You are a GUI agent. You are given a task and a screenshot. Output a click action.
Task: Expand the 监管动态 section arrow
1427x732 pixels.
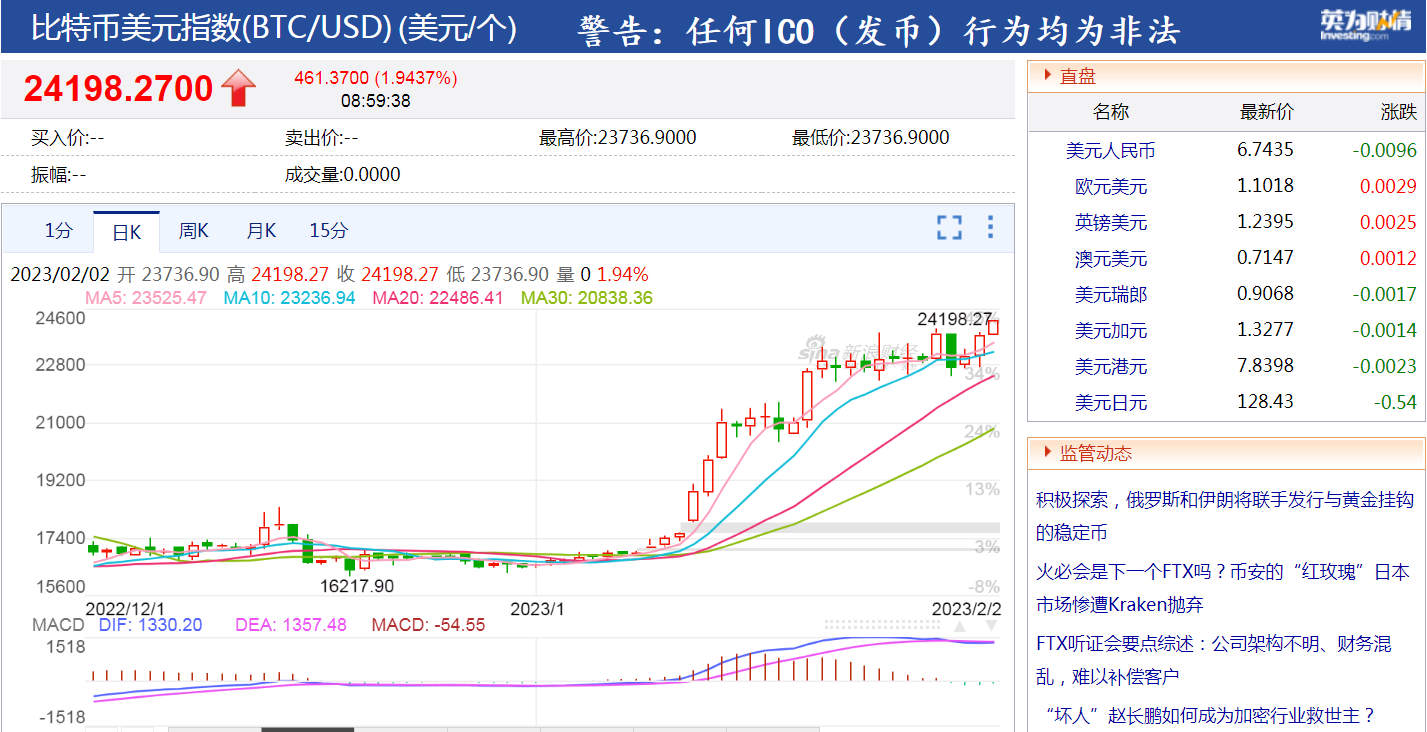[x=1047, y=453]
